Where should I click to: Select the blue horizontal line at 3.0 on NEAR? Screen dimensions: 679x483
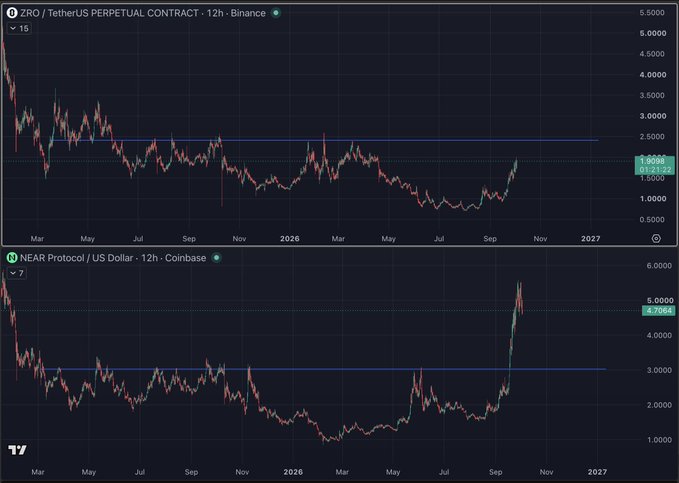pyautogui.click(x=325, y=369)
